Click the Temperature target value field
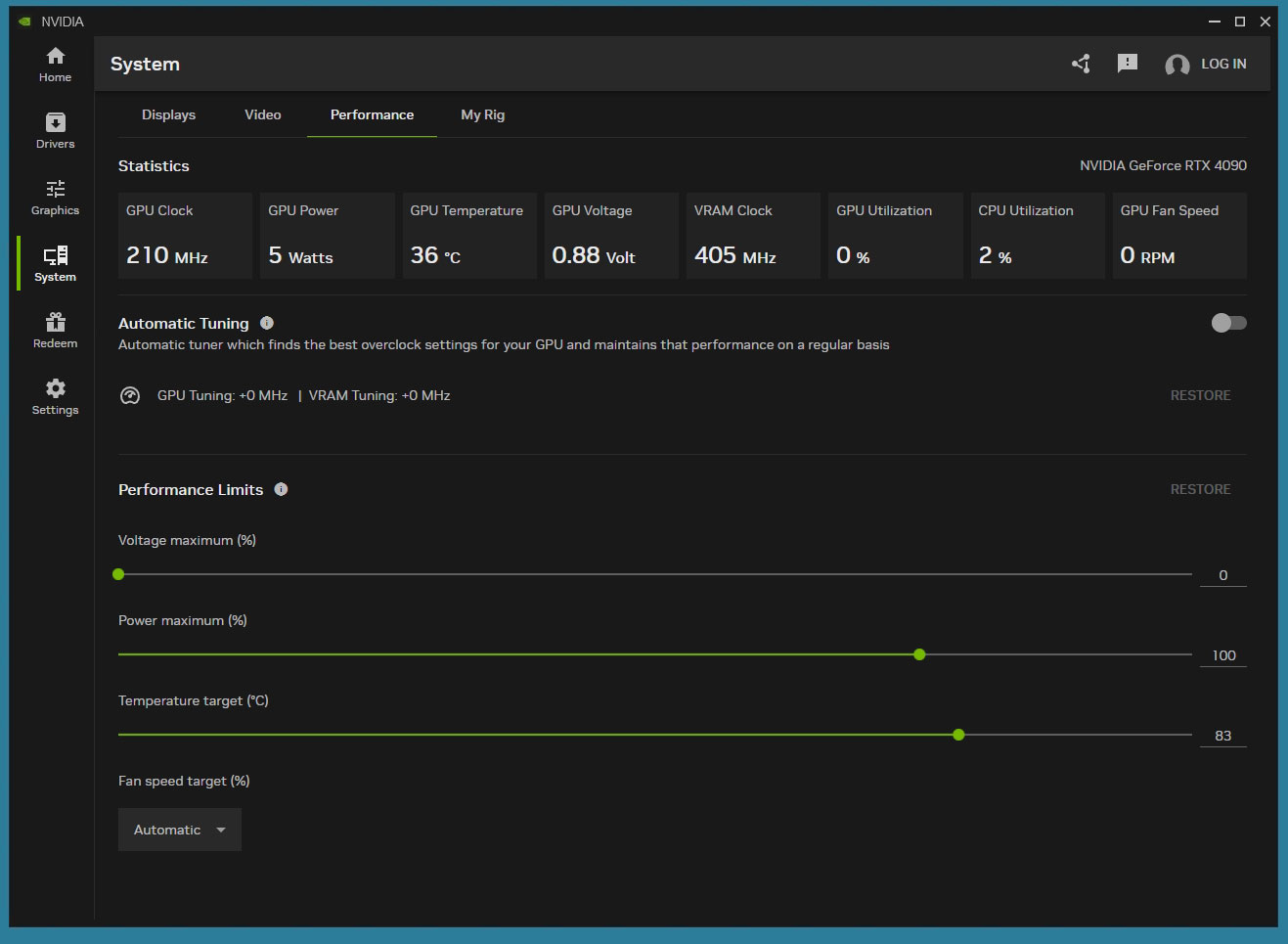Viewport: 1288px width, 944px height. 1222,736
